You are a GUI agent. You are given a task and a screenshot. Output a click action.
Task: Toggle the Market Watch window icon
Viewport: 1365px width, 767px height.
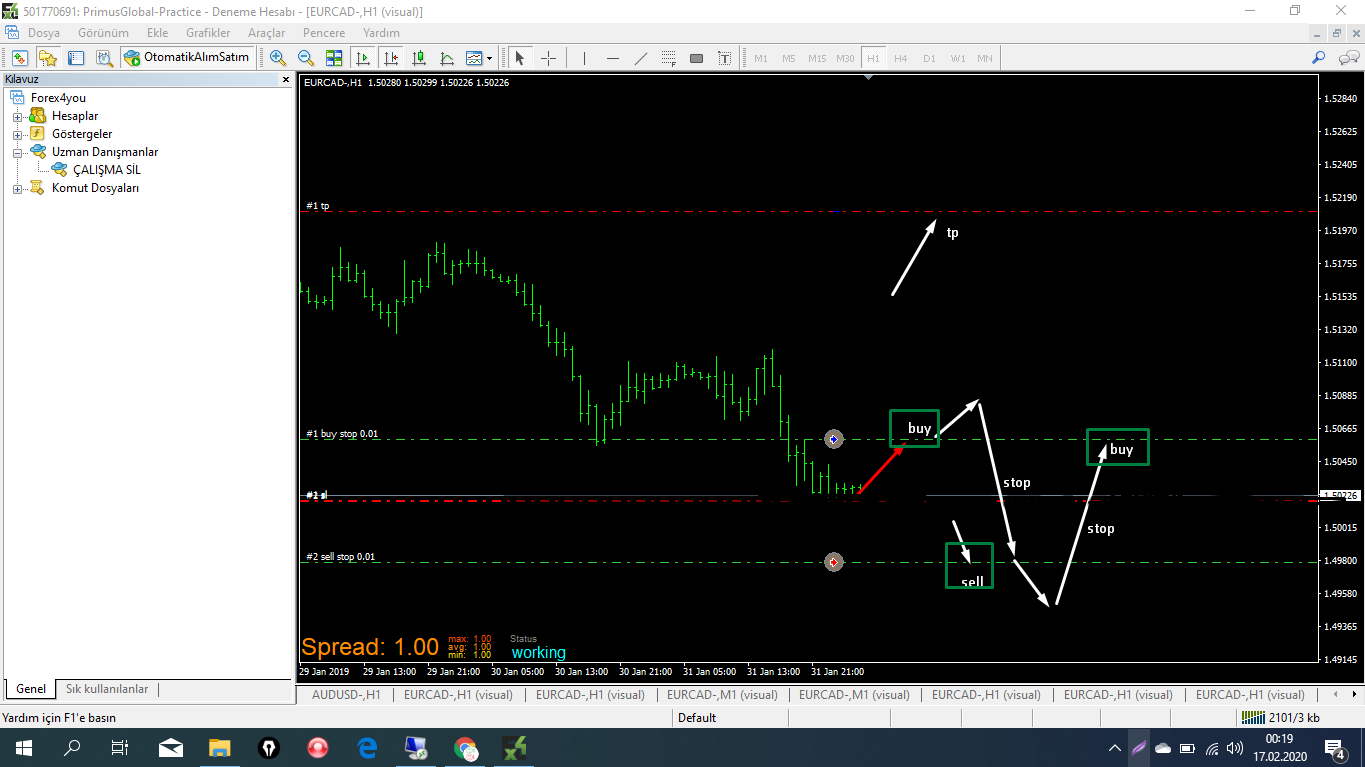[20, 58]
